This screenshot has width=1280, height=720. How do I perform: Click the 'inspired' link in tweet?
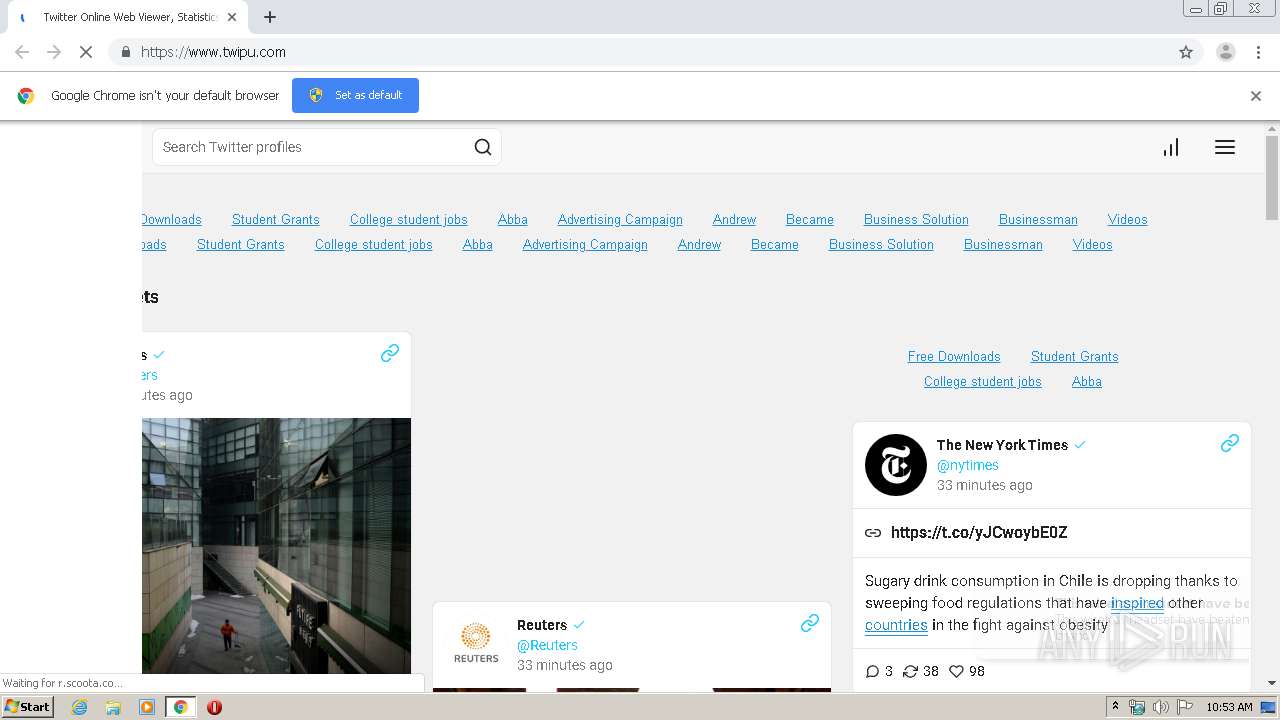click(1137, 603)
